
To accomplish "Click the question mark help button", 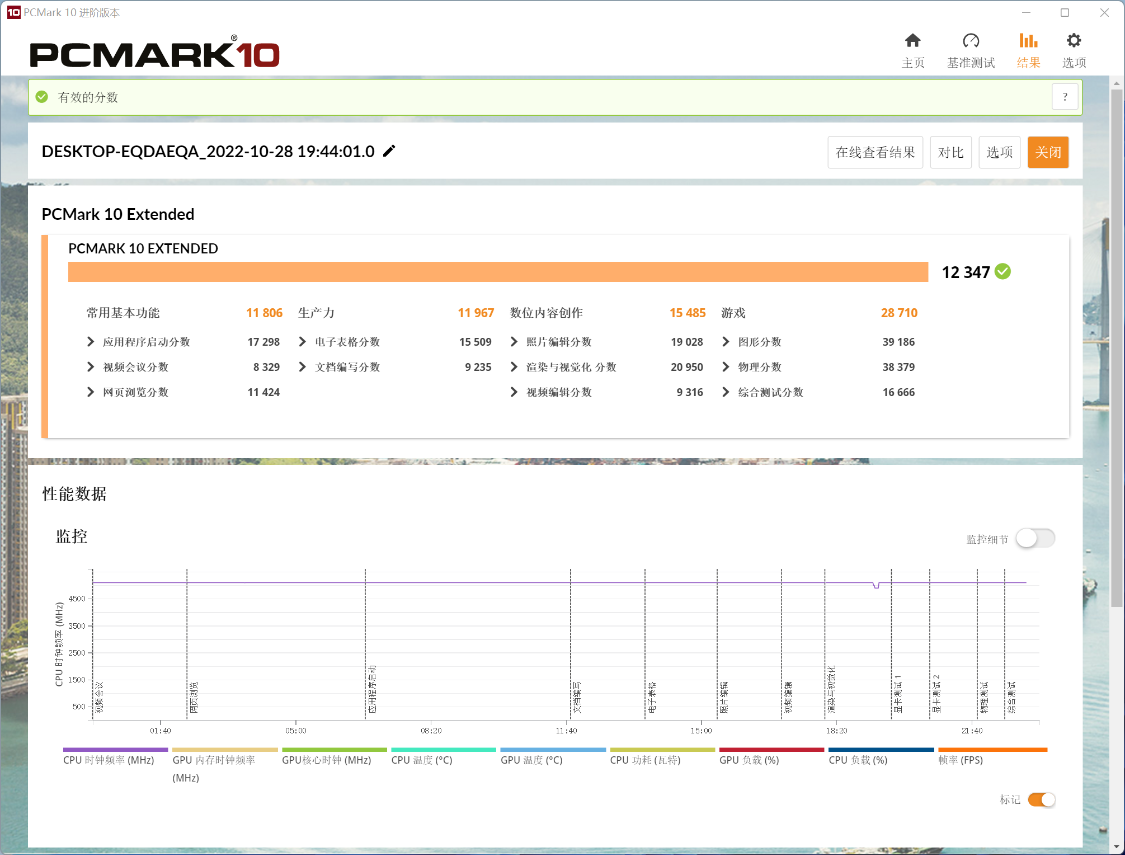I will (1065, 97).
